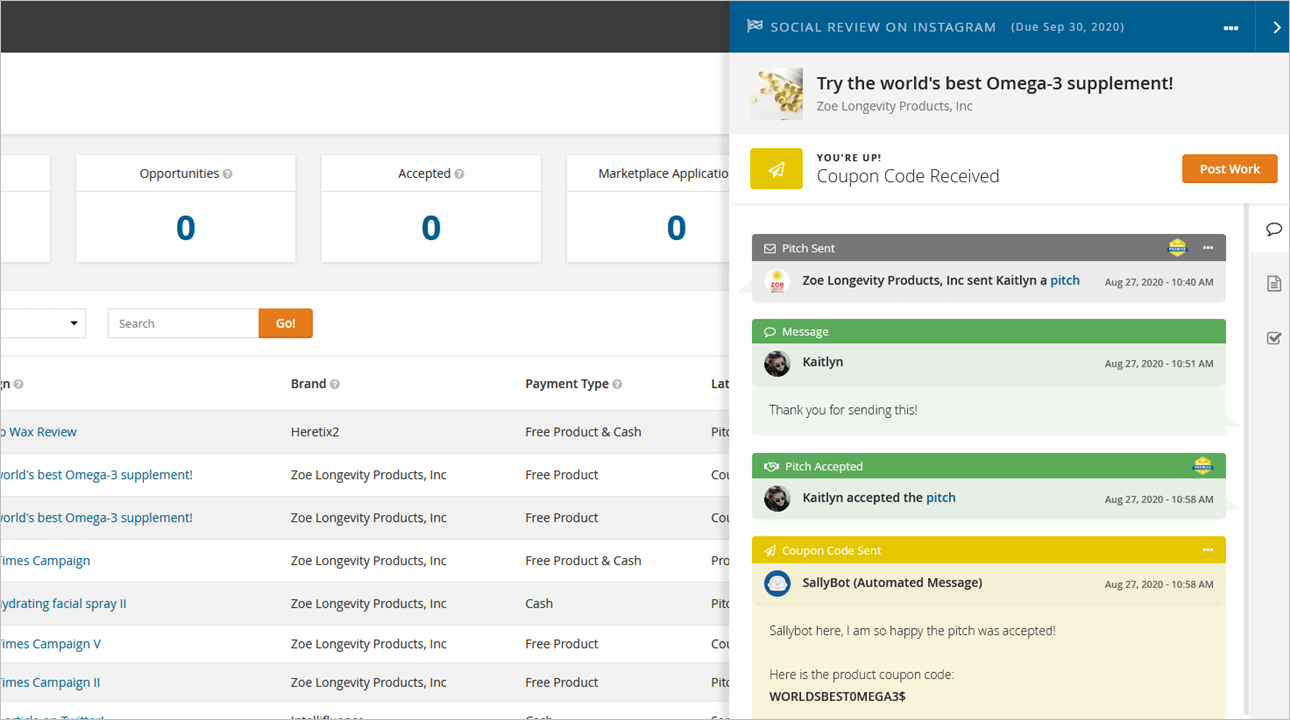Open the pitch link in Pitch Accepted

click(941, 497)
